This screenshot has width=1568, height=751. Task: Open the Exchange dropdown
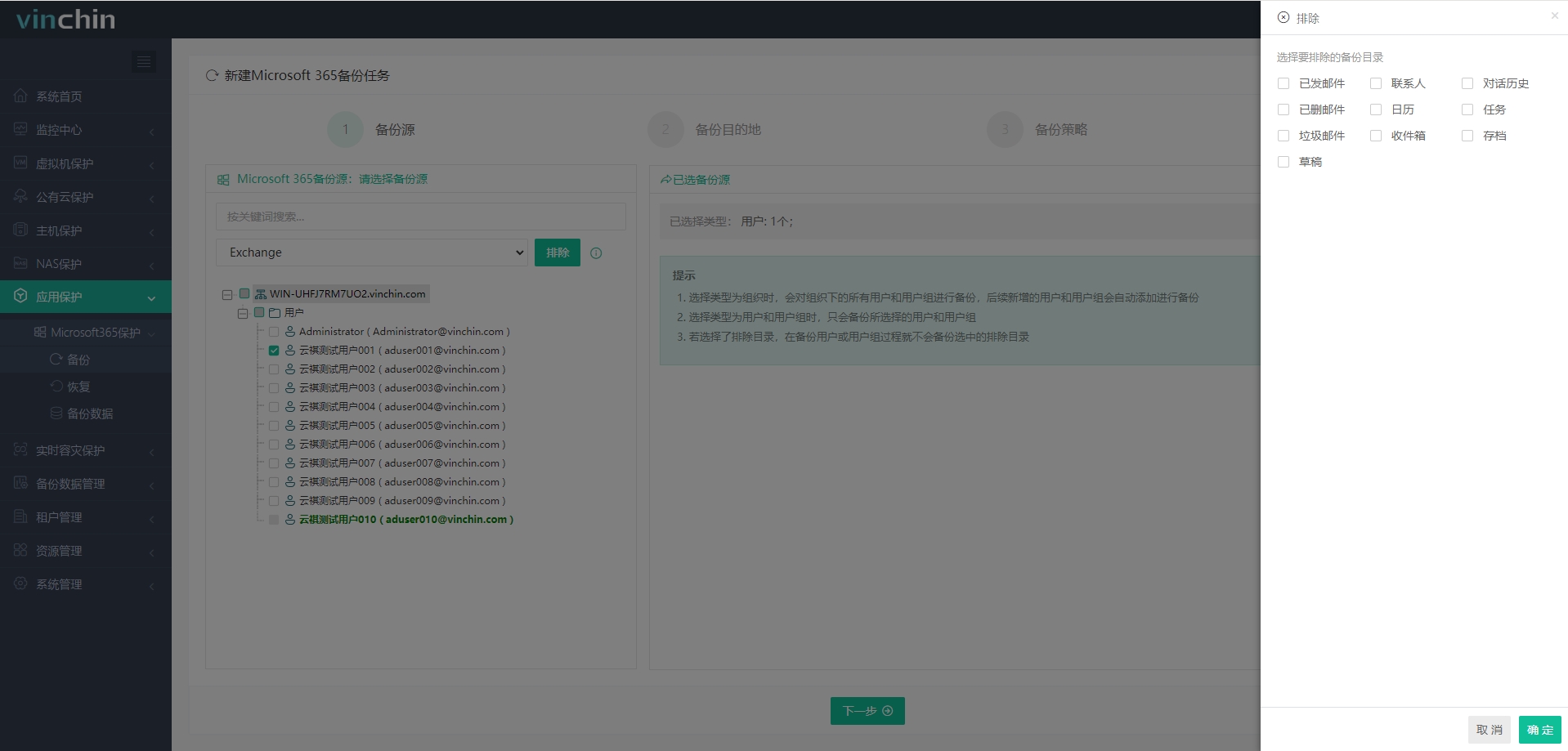372,253
